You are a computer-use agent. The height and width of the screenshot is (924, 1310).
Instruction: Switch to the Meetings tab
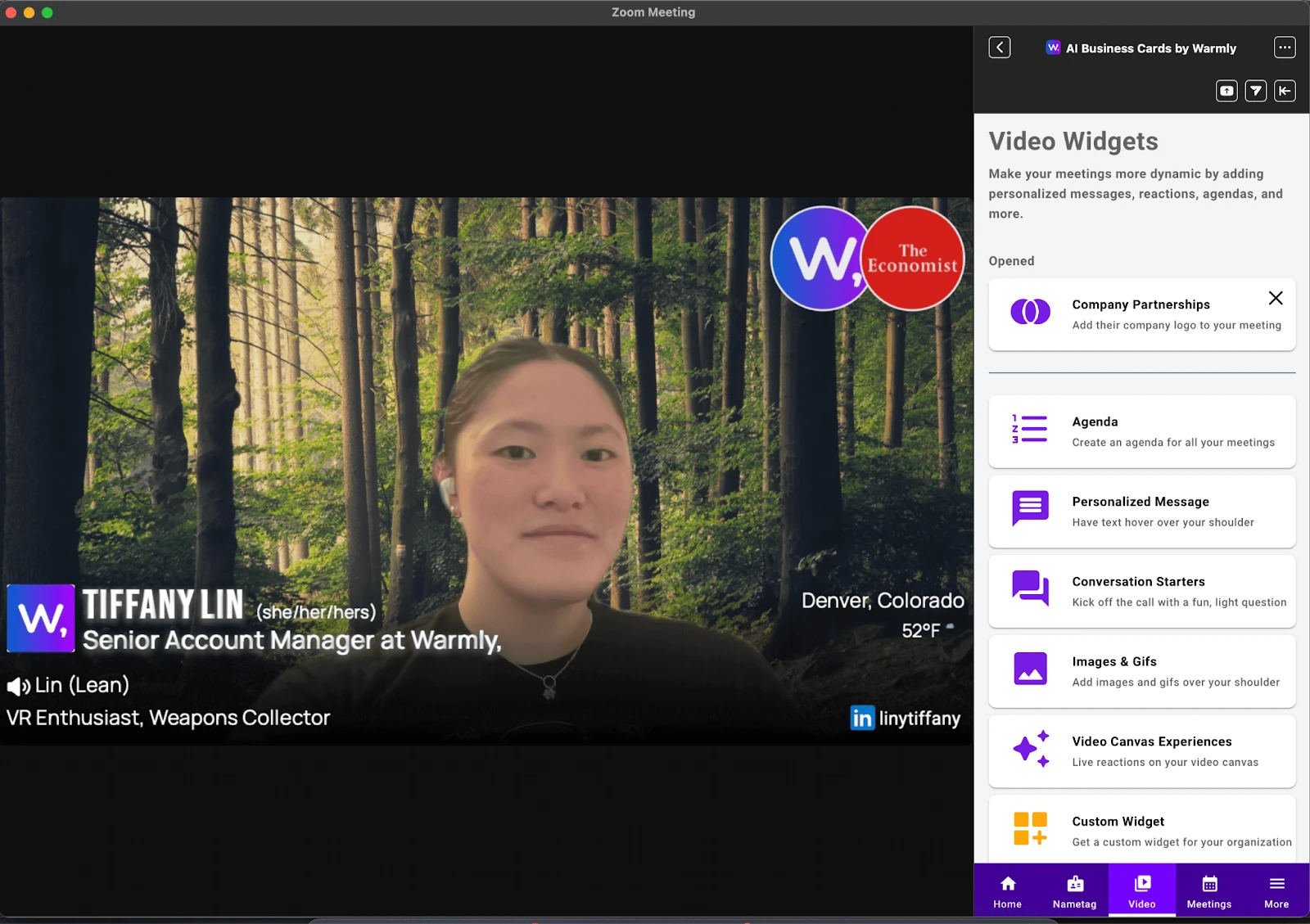click(1208, 890)
